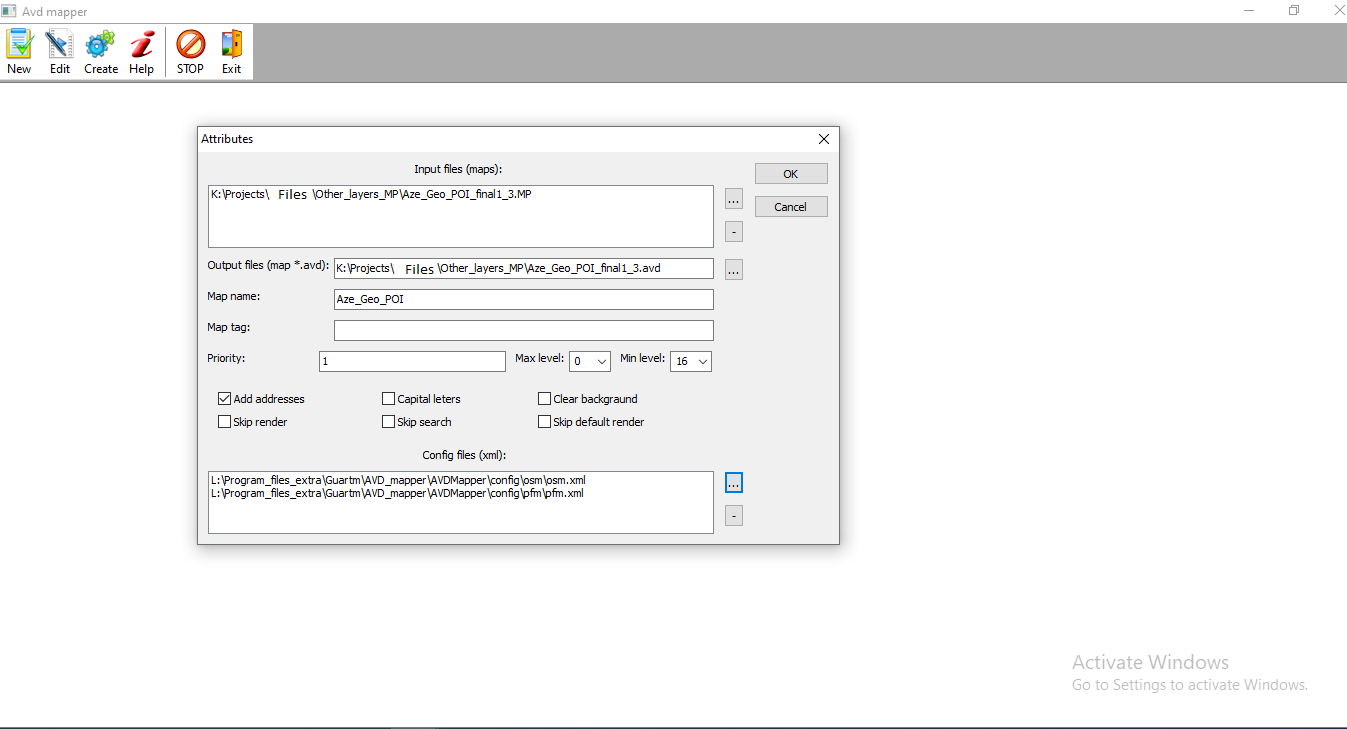
Task: Browse for input map files
Action: coord(734,199)
